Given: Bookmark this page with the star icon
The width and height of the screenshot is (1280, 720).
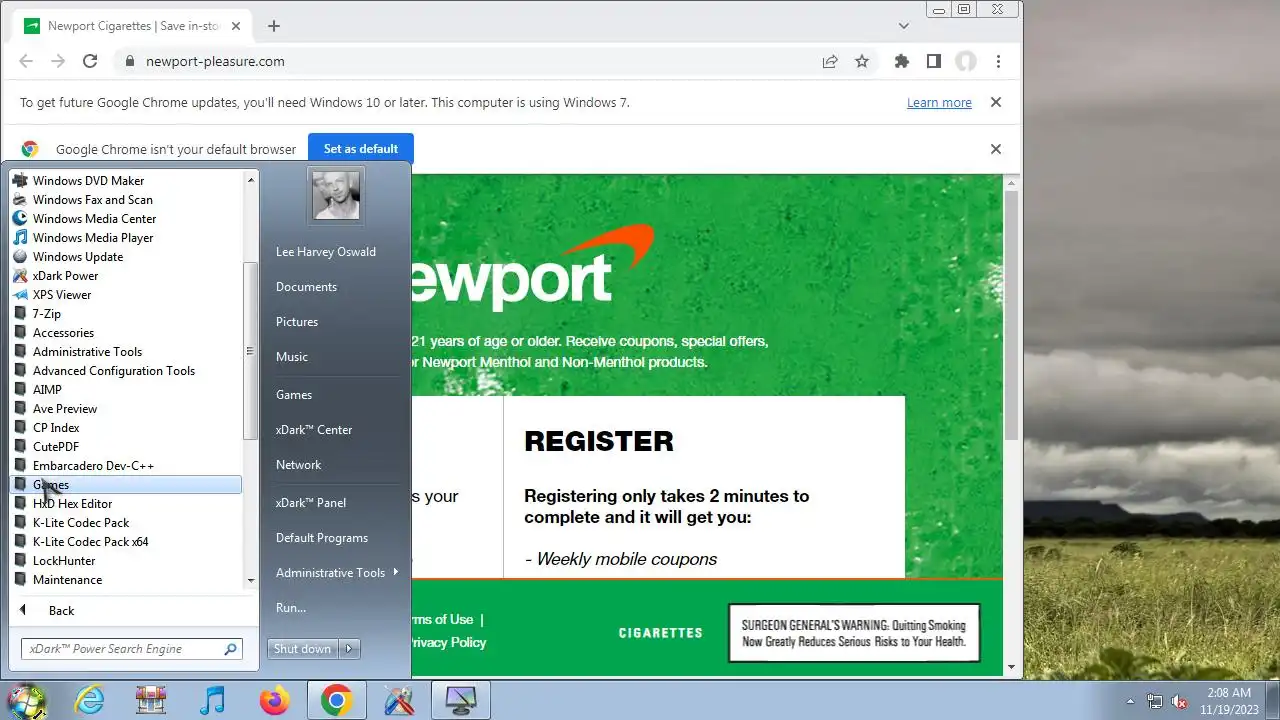Looking at the screenshot, I should click(x=862, y=61).
